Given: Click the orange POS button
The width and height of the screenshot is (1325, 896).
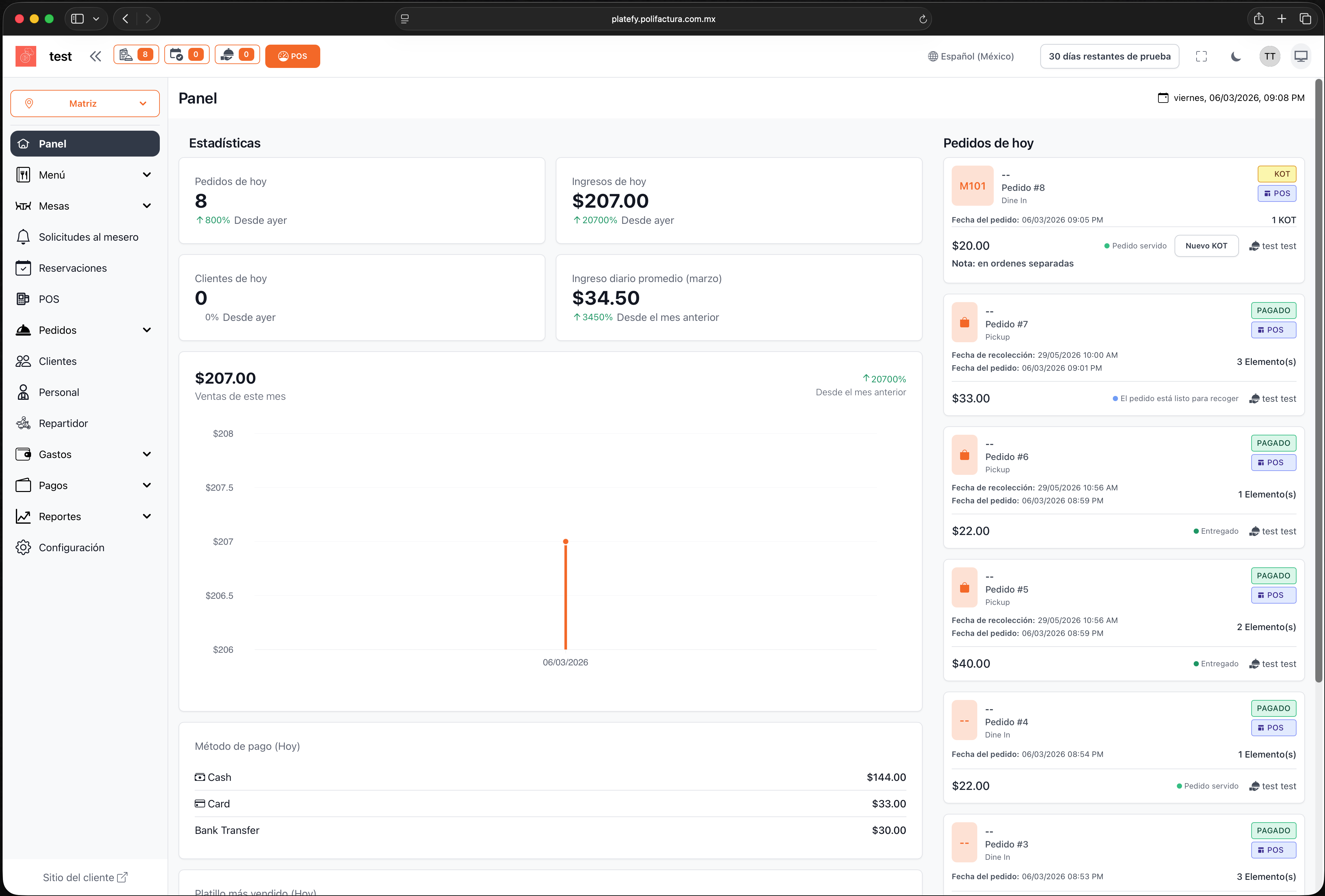Looking at the screenshot, I should (x=292, y=56).
